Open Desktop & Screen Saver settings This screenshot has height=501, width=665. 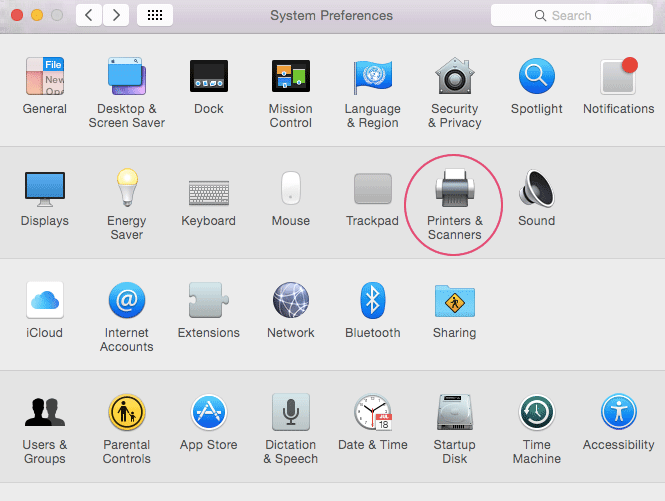pos(127,78)
